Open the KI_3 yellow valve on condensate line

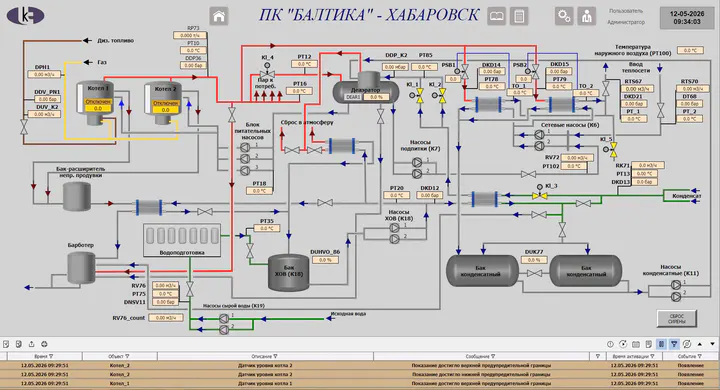540,193
